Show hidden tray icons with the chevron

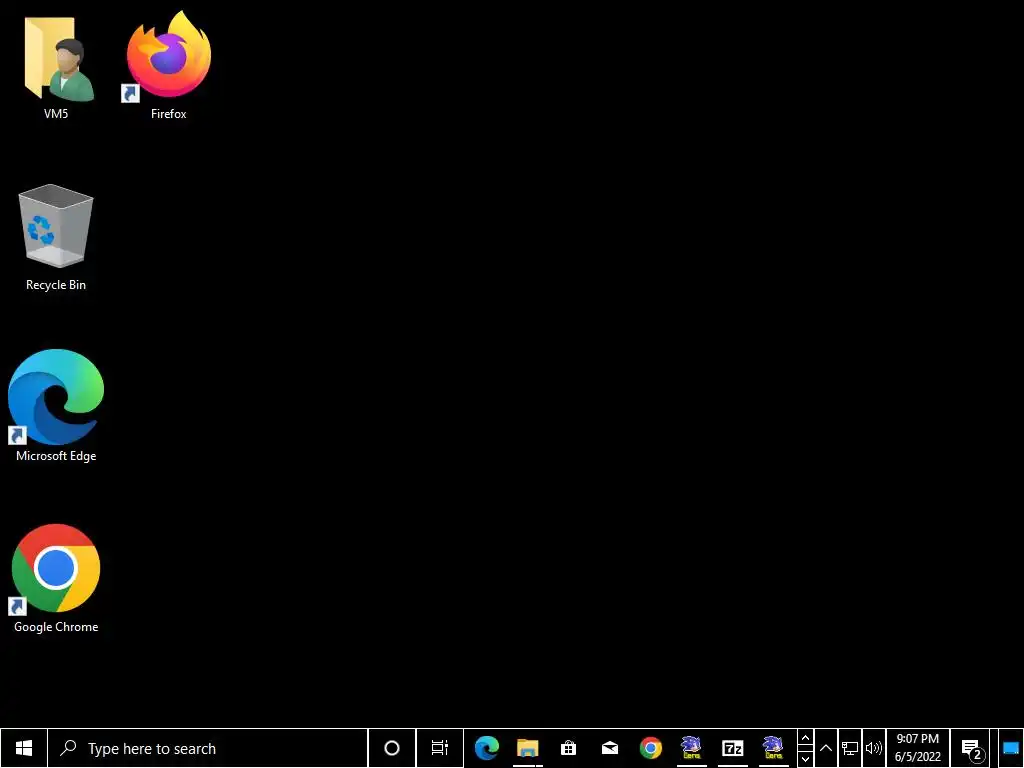click(825, 748)
